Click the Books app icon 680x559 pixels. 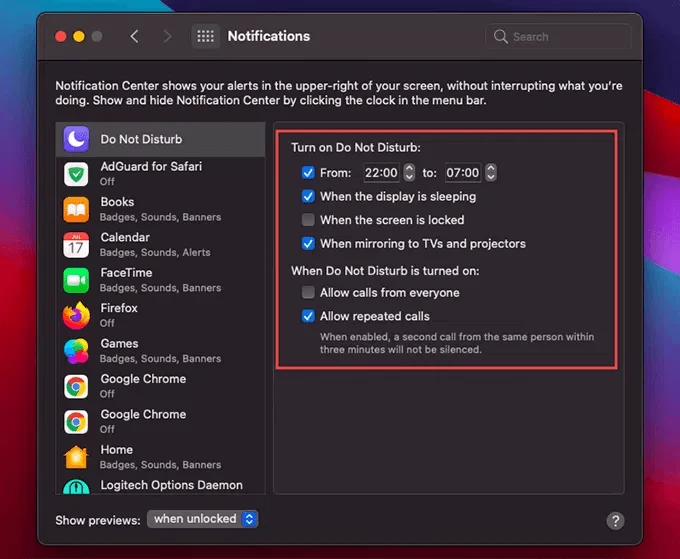click(x=76, y=209)
